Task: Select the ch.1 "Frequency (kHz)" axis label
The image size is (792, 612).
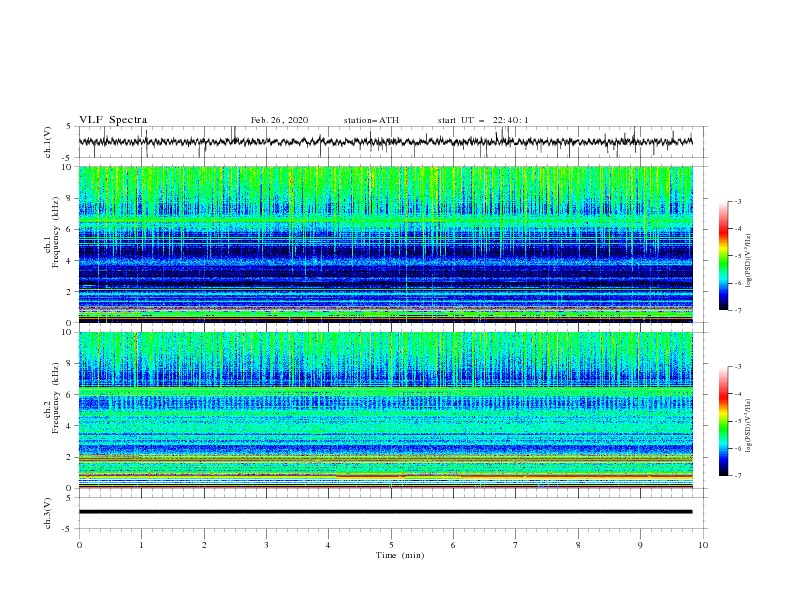Action: tap(56, 230)
